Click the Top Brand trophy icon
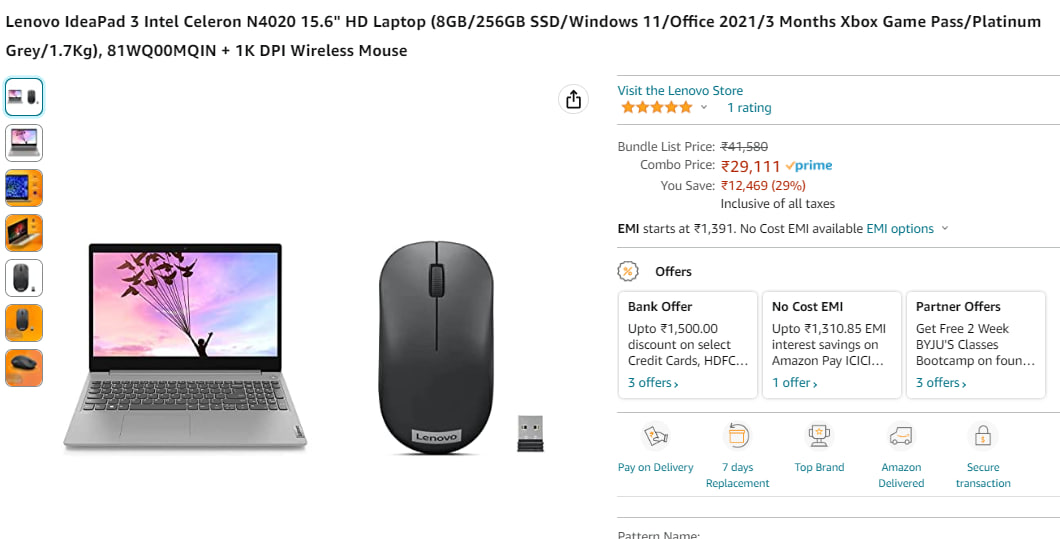 pyautogui.click(x=819, y=436)
